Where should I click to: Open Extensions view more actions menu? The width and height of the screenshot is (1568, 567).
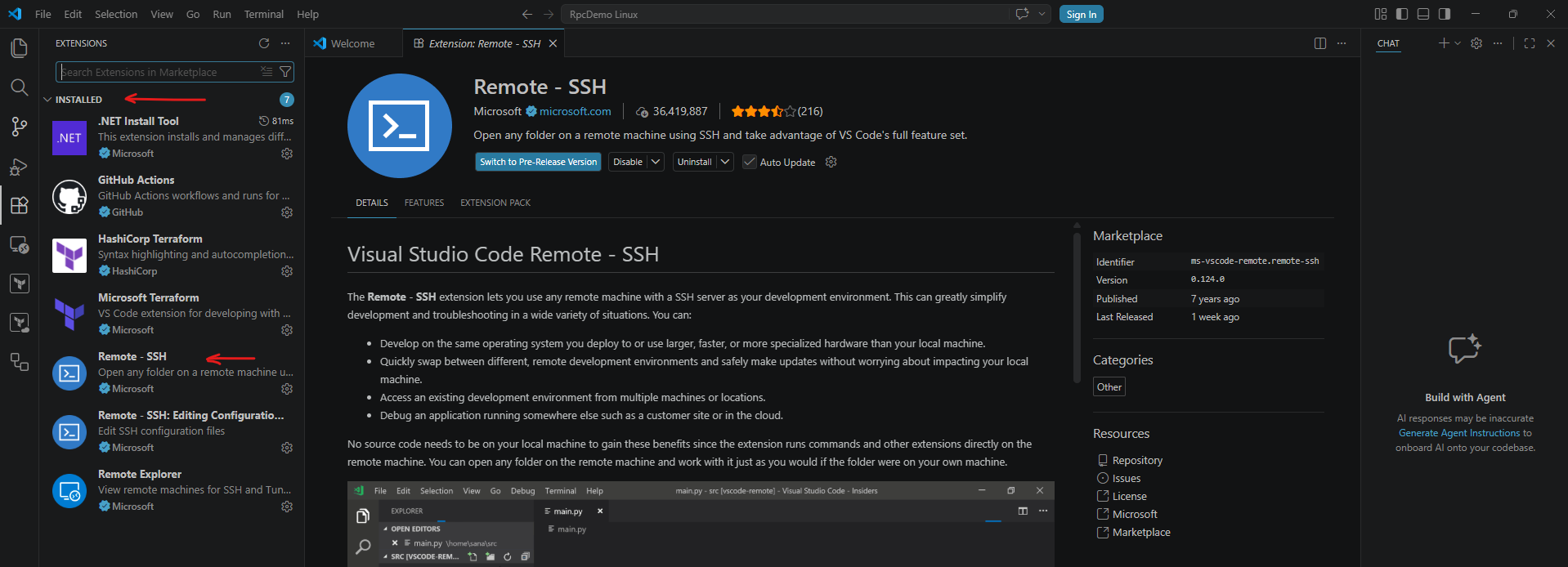tap(285, 43)
